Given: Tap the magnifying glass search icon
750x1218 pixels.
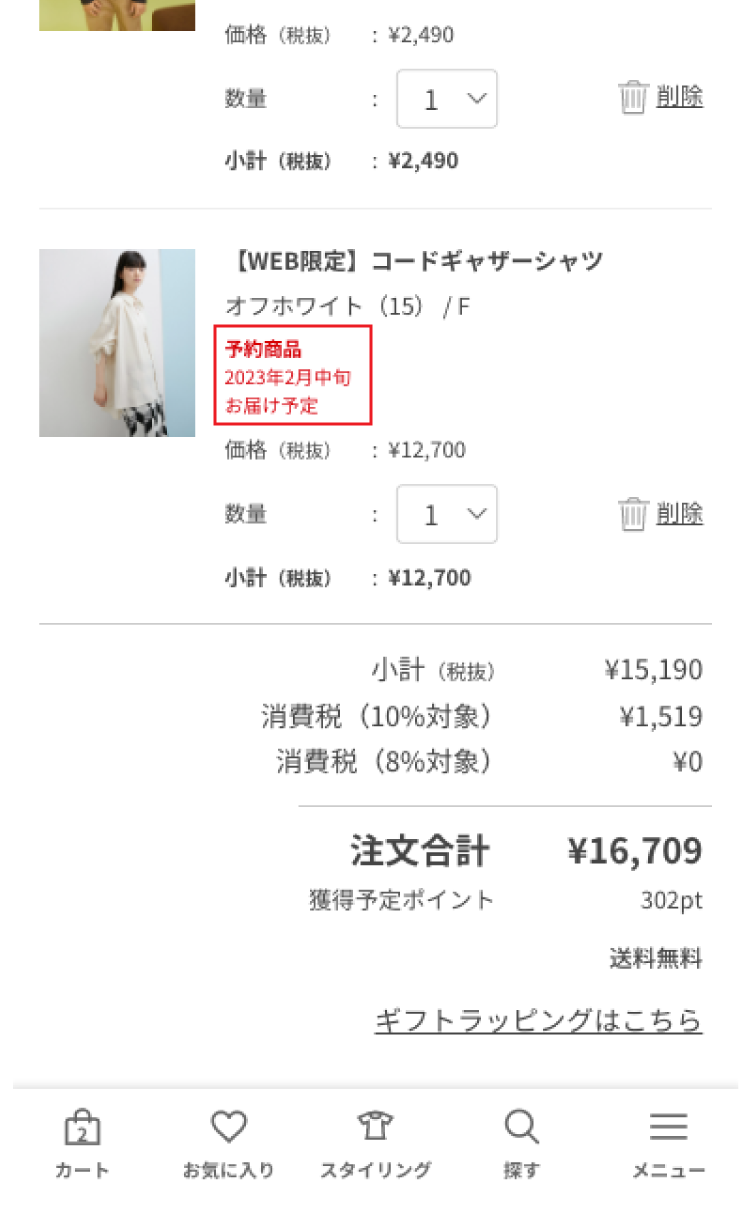Looking at the screenshot, I should pos(521,1127).
